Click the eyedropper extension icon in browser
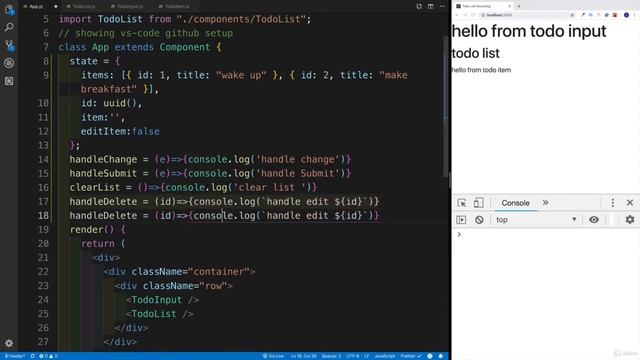 (x=583, y=15)
